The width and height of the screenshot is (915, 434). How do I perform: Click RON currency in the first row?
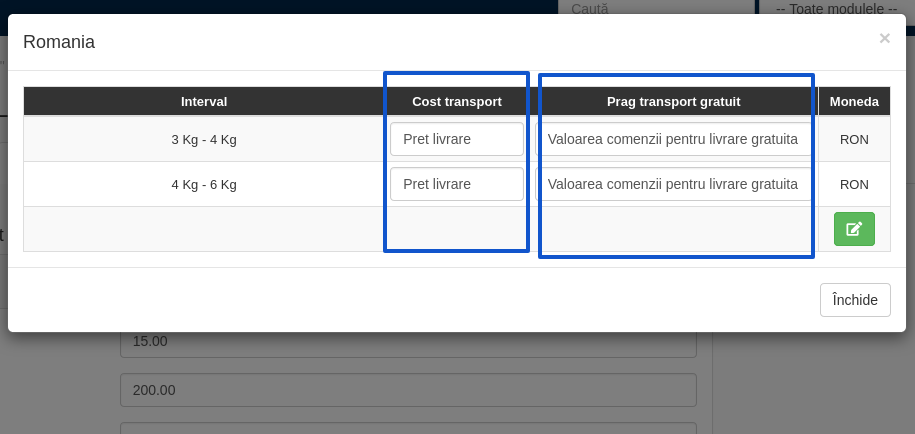(x=854, y=139)
